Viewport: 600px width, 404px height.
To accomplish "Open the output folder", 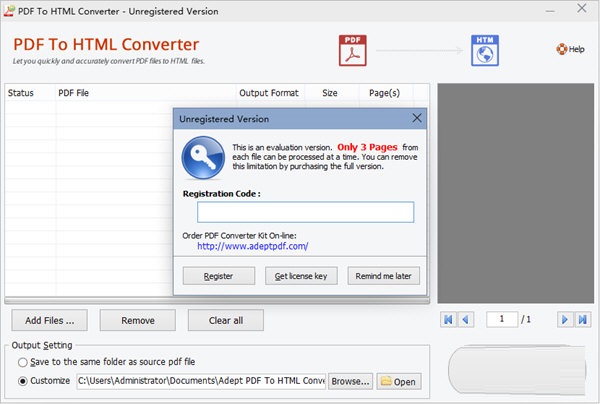I will click(x=399, y=381).
